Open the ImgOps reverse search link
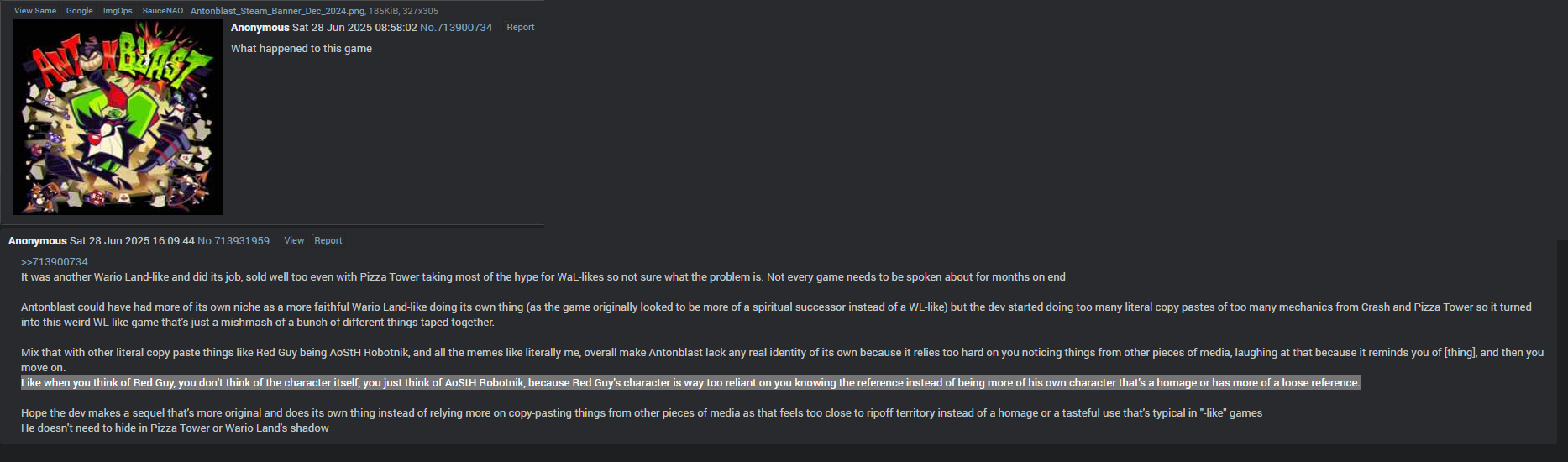 (118, 11)
